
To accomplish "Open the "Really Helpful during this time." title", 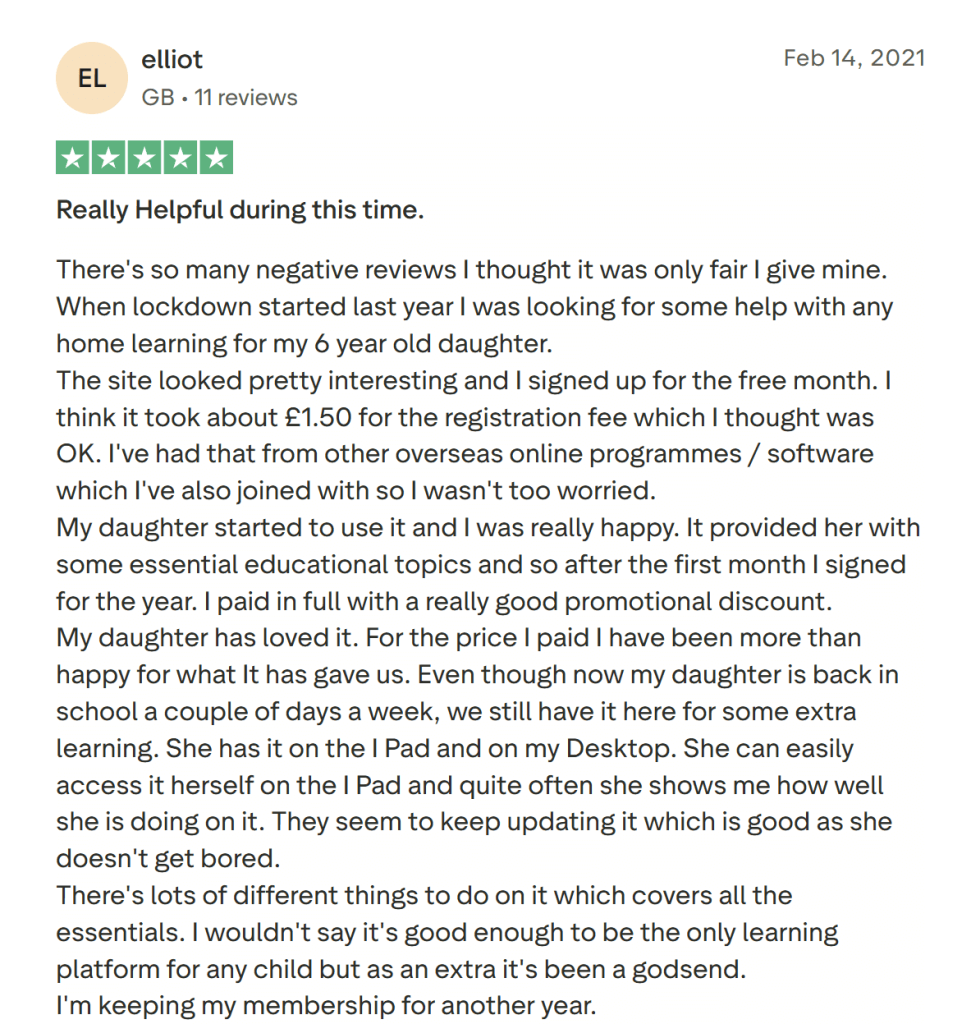I will (240, 210).
